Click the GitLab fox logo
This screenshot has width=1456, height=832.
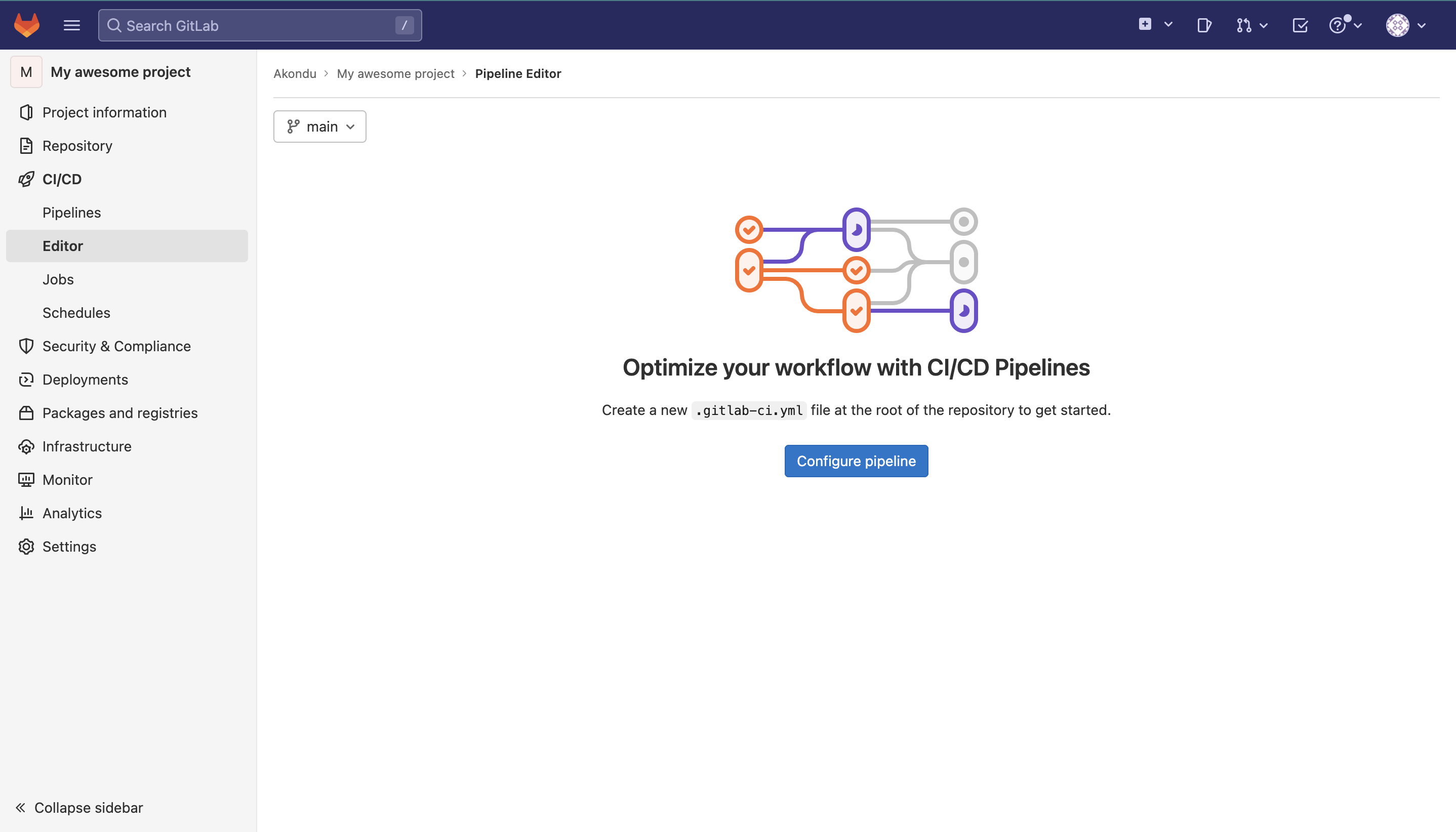26,25
